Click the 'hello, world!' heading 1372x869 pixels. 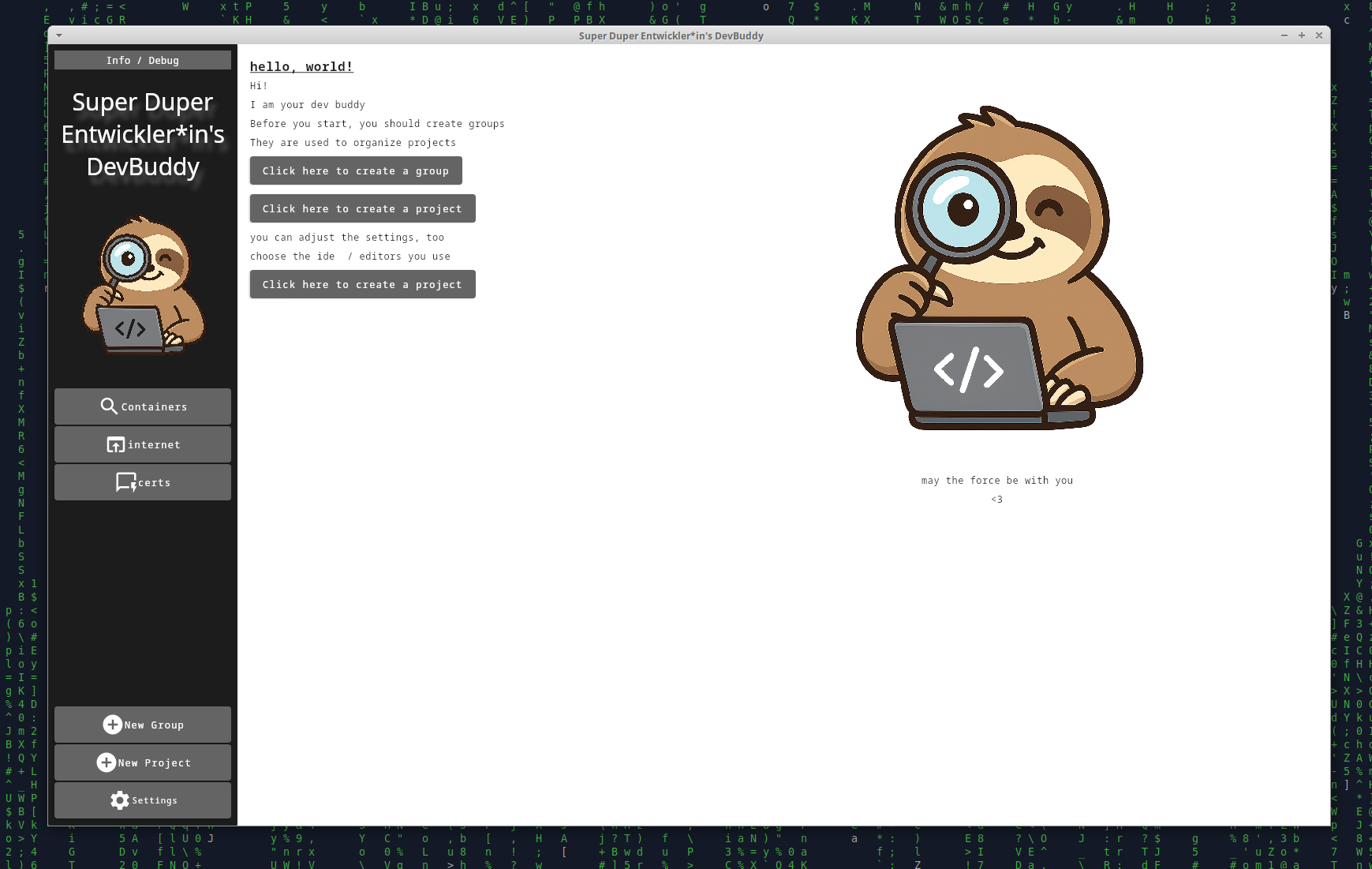[x=301, y=66]
